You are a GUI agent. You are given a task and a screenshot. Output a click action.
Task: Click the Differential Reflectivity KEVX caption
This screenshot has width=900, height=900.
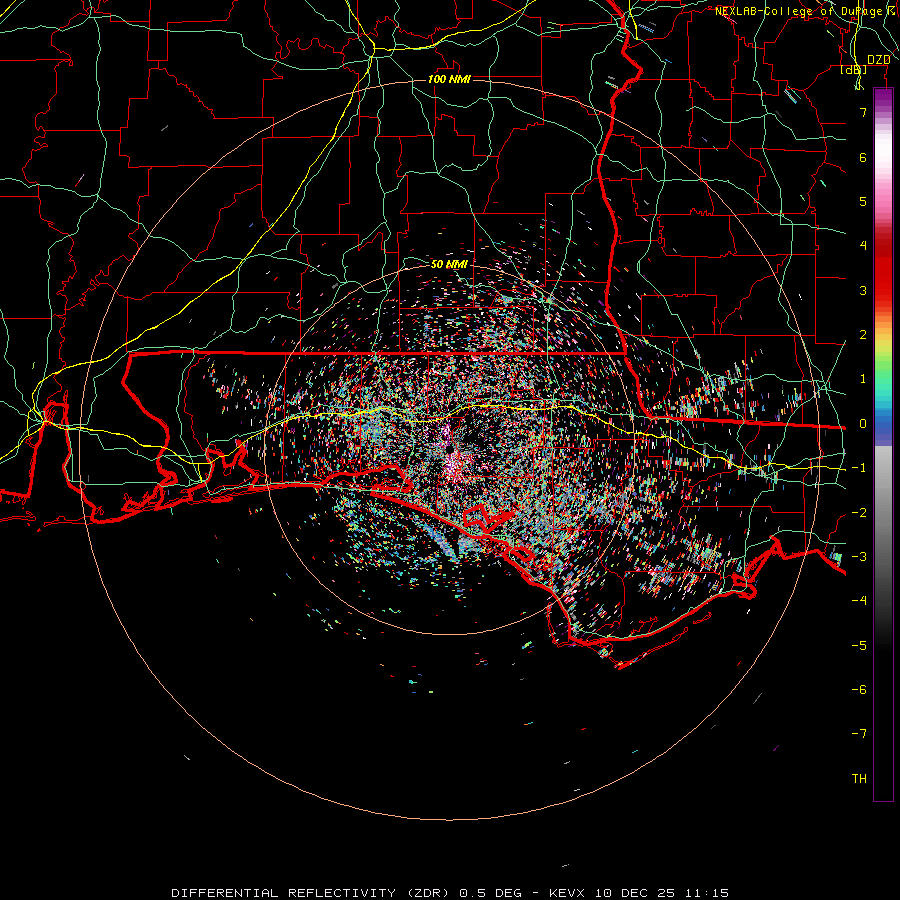point(450,893)
